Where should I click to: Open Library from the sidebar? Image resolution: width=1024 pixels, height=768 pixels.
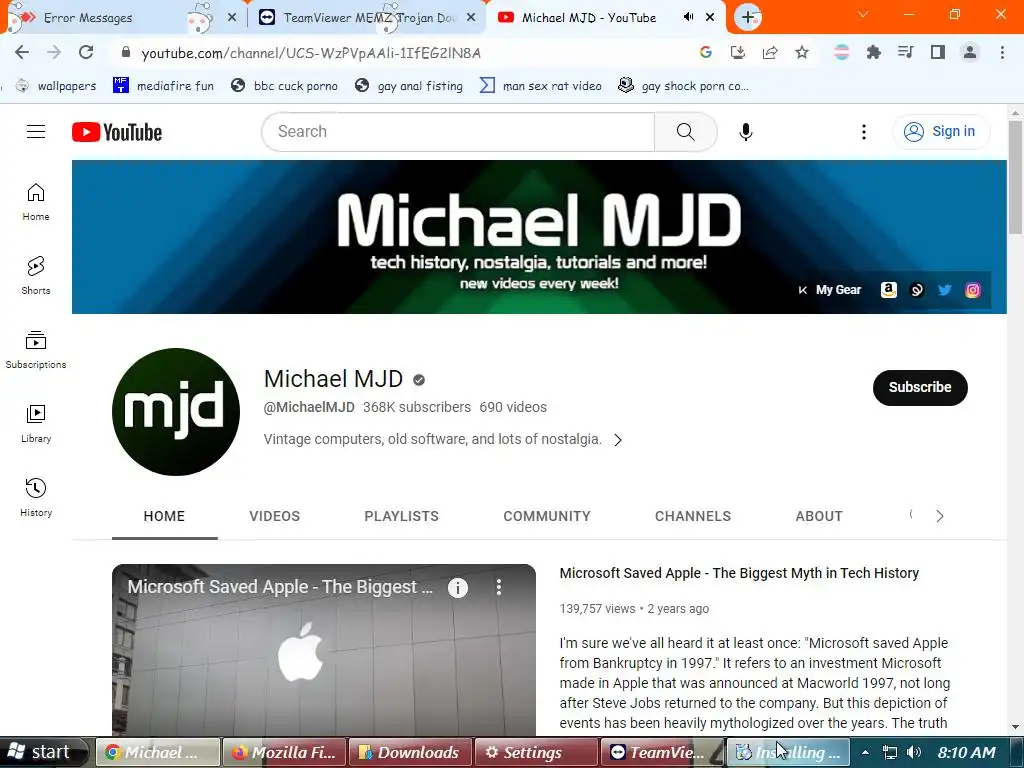tap(36, 424)
